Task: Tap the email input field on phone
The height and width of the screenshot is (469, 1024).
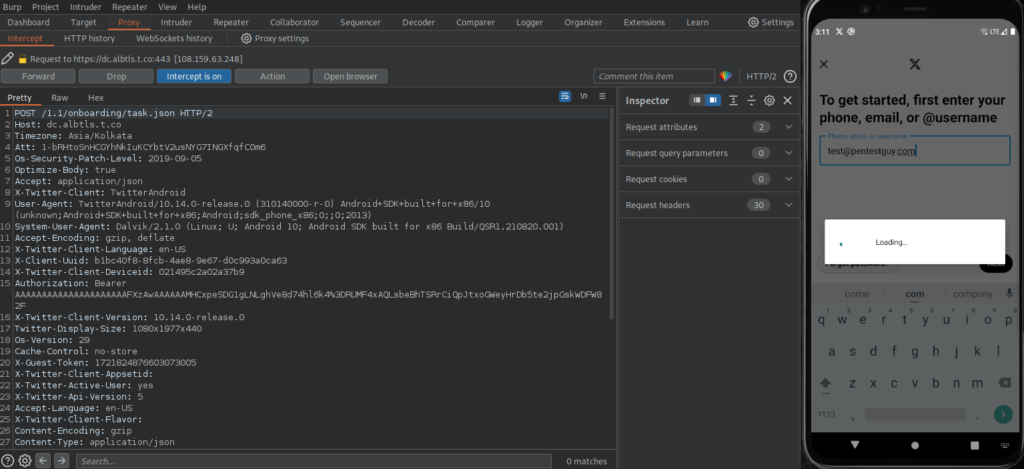Action: (915, 150)
